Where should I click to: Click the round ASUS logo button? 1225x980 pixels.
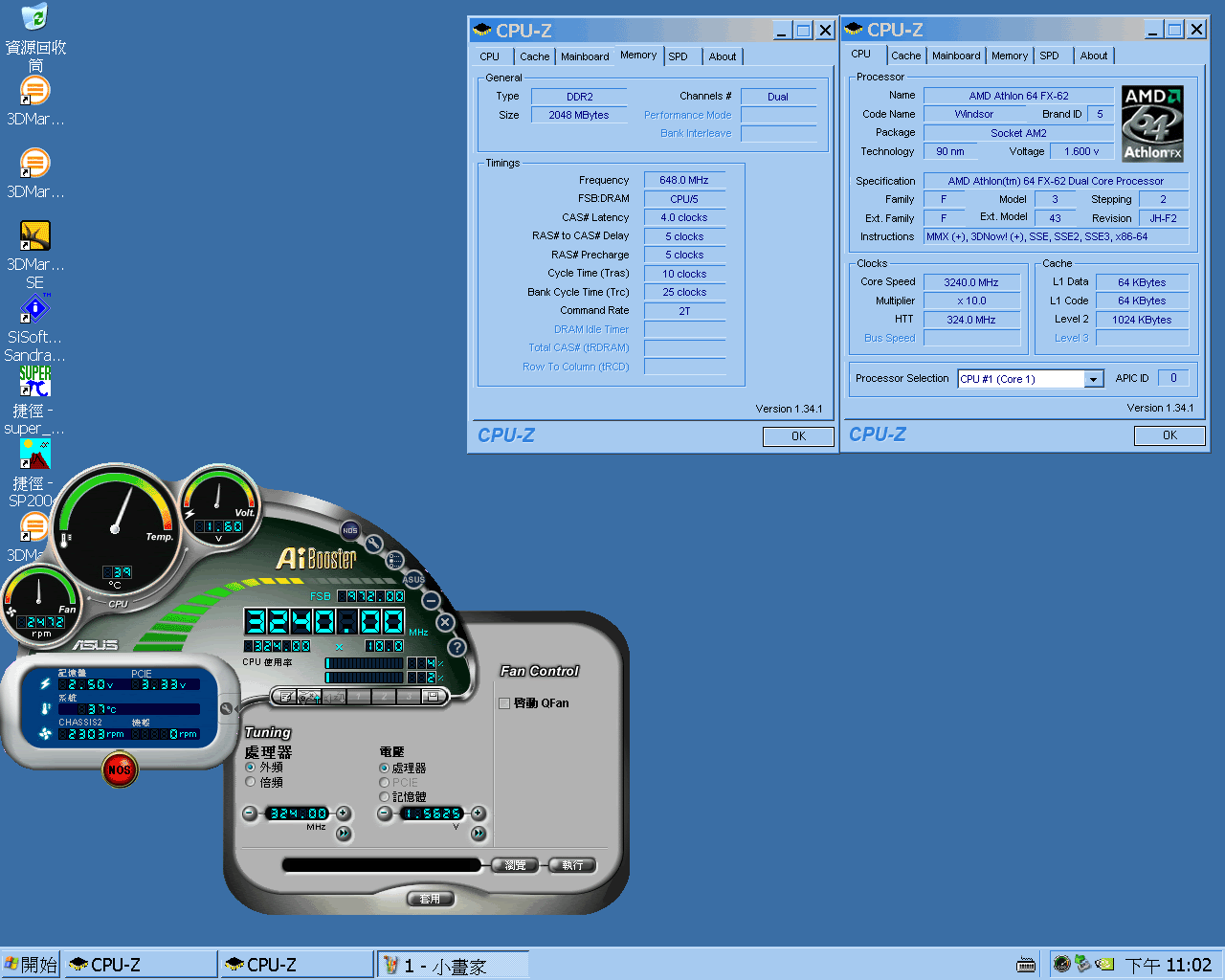coord(413,579)
